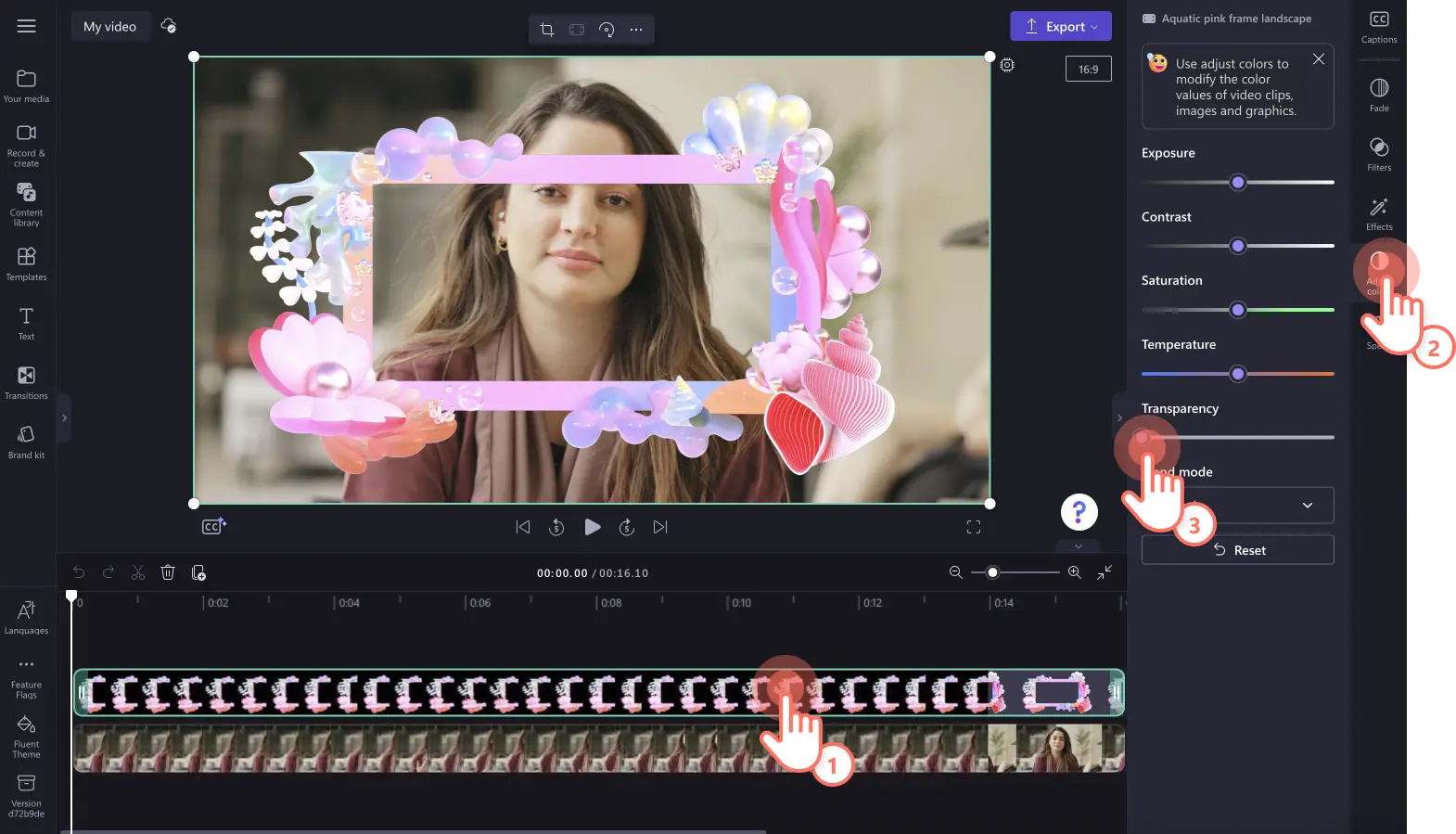Click the split scissors icon
1456x834 pixels.
138,572
